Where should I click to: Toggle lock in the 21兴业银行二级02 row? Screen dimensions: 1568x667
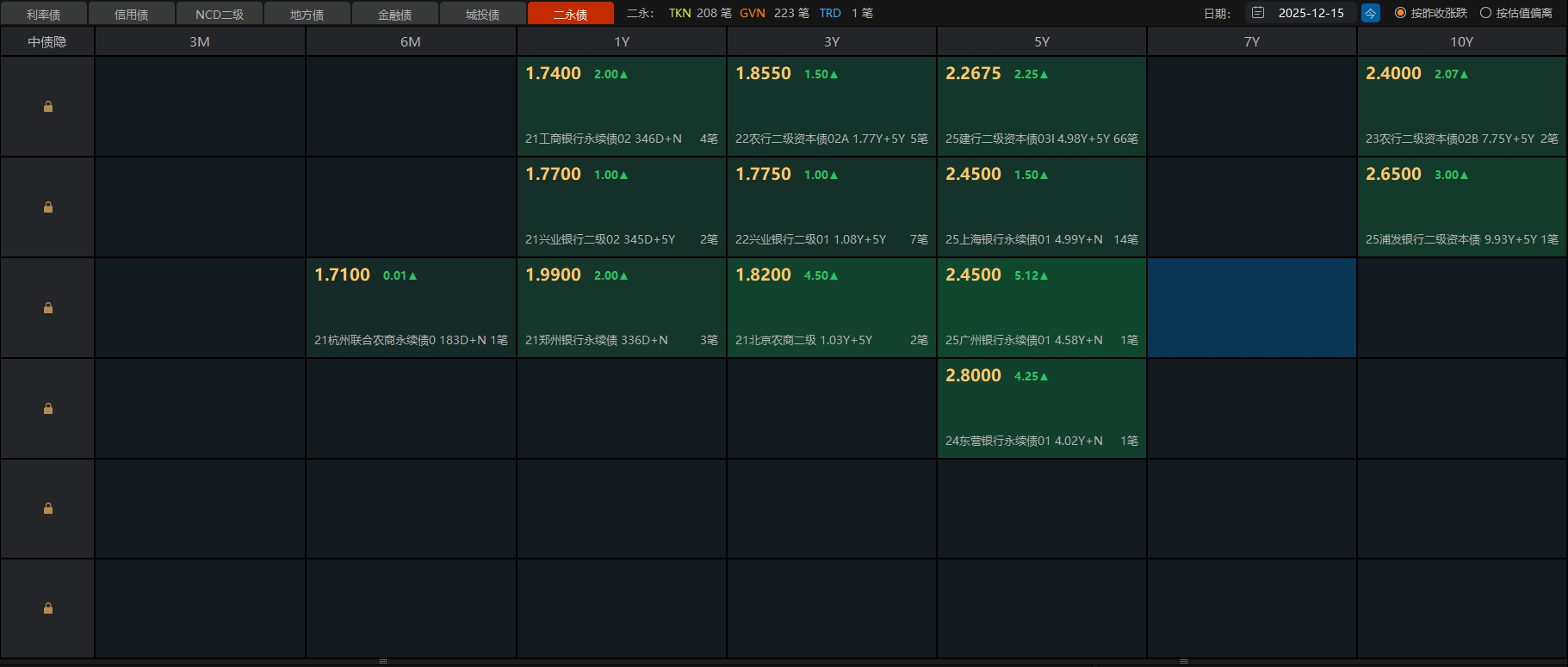48,207
